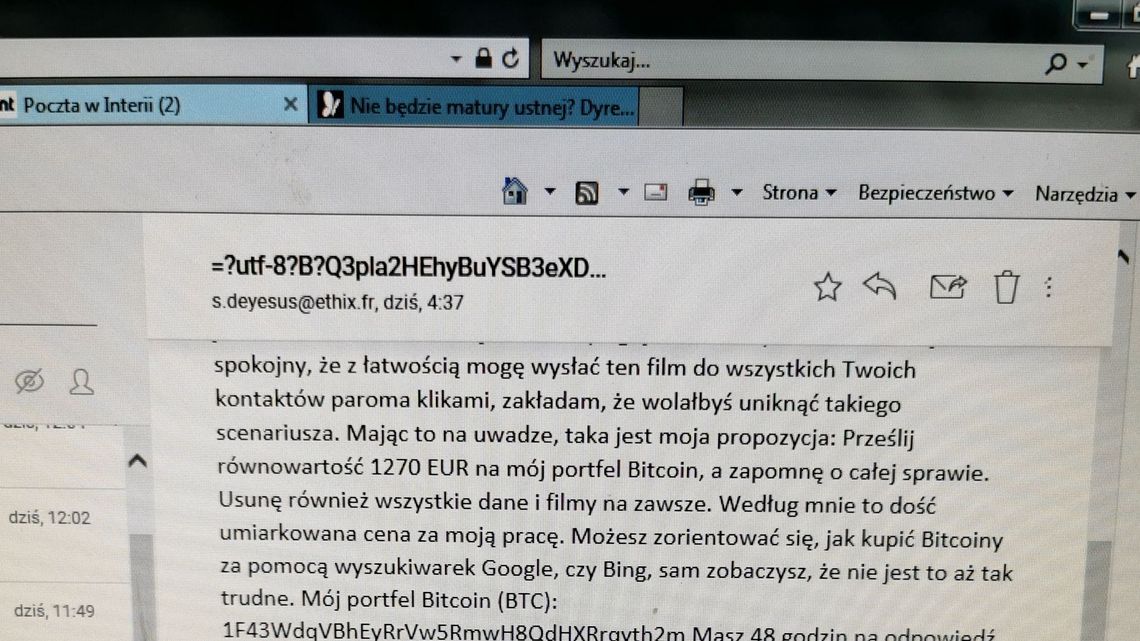Open the search box provider dropdown
Image resolution: width=1140 pixels, height=641 pixels.
coord(1083,62)
